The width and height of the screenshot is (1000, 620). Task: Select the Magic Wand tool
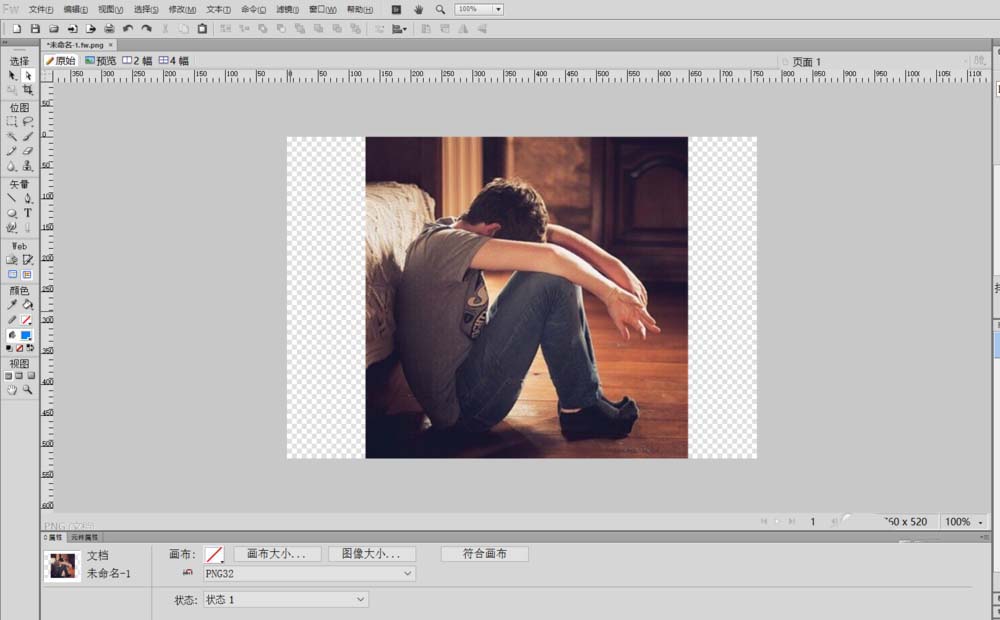pyautogui.click(x=11, y=136)
